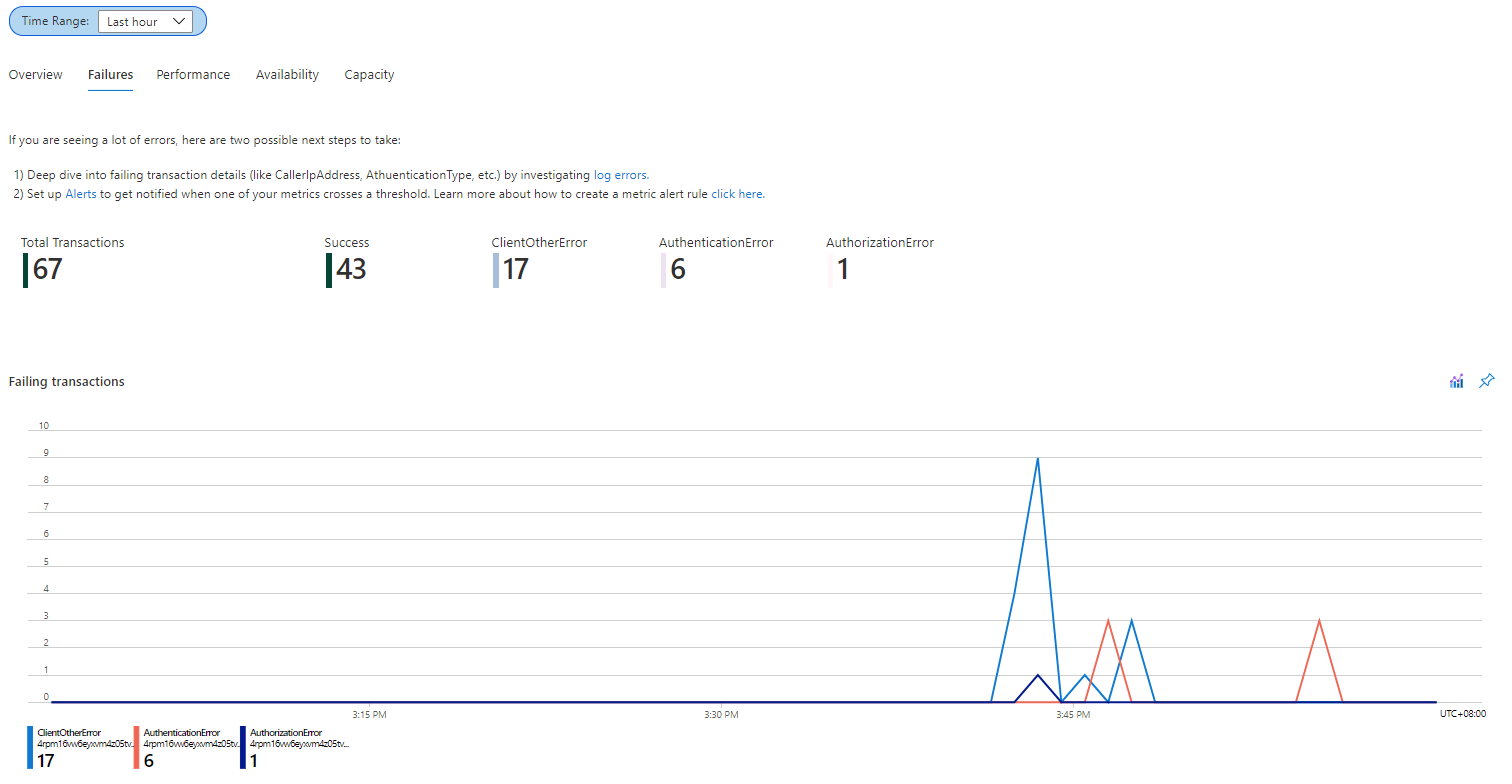
Task: Click the blue spike peaking at 9 on the chart
Action: (x=1037, y=458)
